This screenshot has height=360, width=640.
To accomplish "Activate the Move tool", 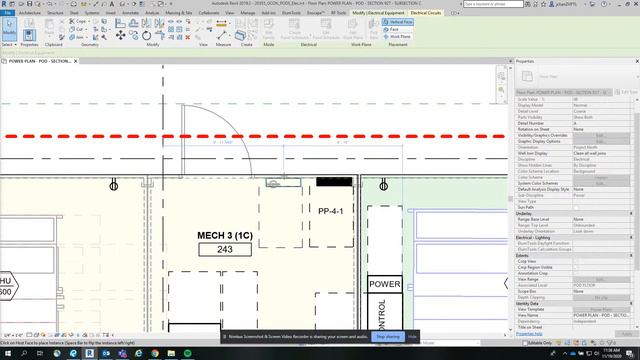I will click(120, 36).
